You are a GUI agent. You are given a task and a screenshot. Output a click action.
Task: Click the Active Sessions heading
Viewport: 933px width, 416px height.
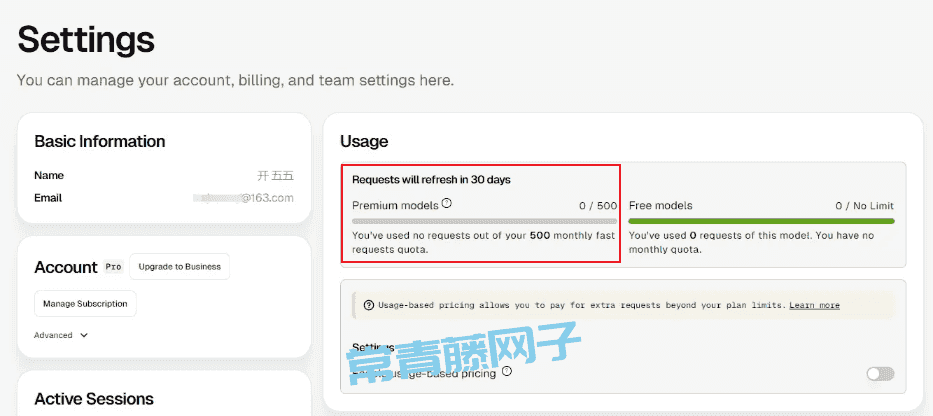pyautogui.click(x=94, y=398)
